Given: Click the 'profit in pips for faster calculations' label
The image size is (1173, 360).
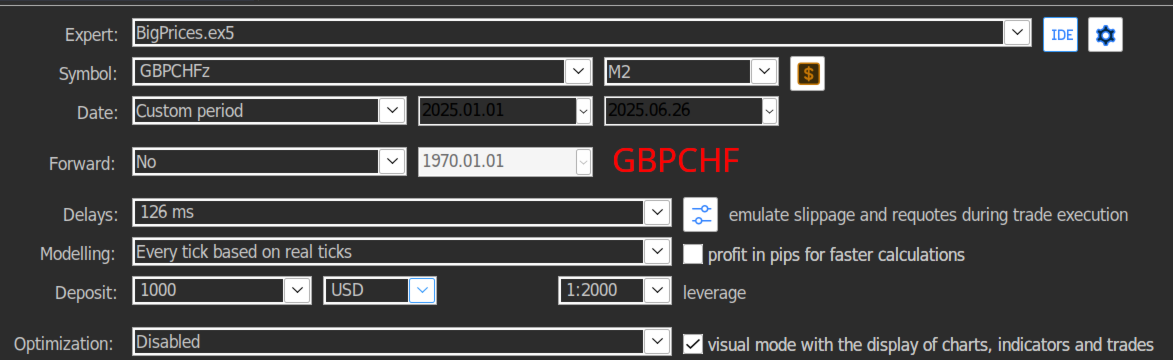Looking at the screenshot, I should coord(836,254).
